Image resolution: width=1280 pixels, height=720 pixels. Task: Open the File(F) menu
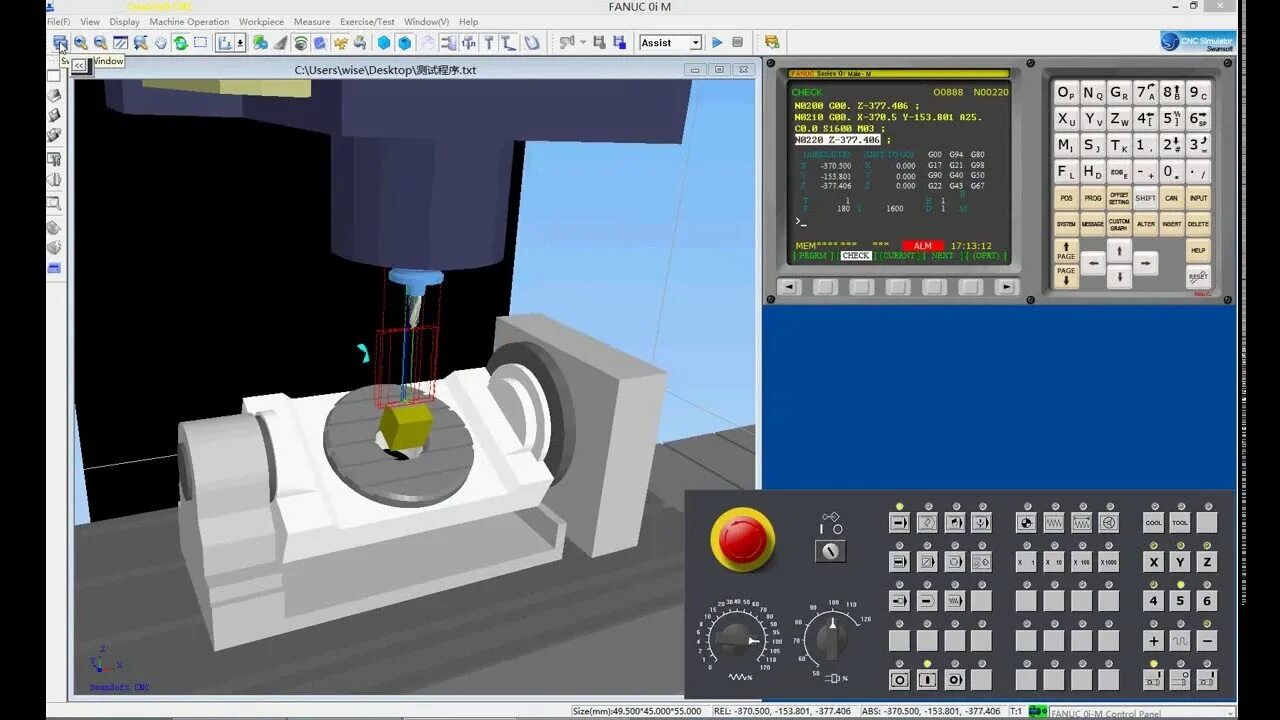pyautogui.click(x=59, y=21)
